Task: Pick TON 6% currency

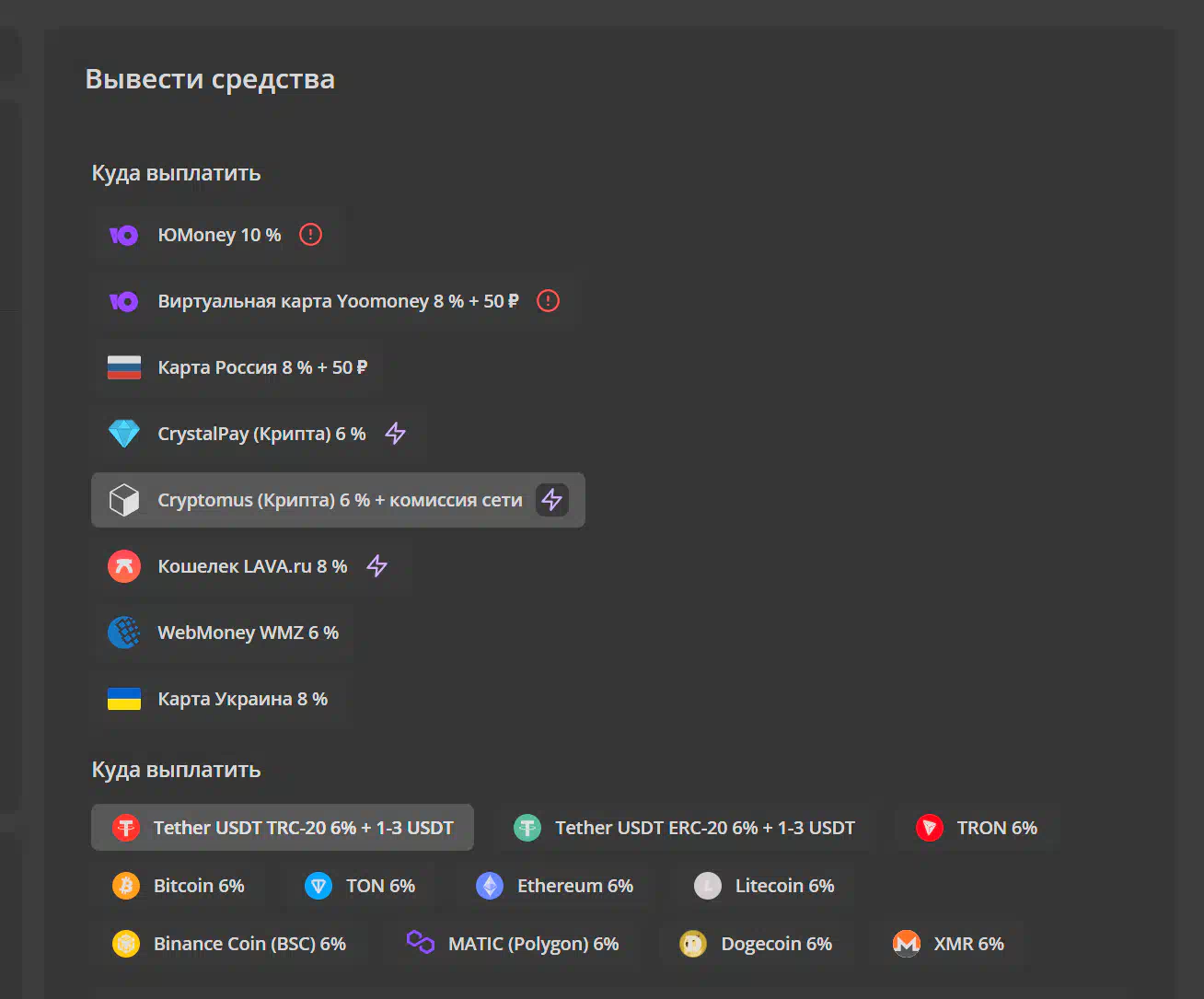Action: point(359,886)
